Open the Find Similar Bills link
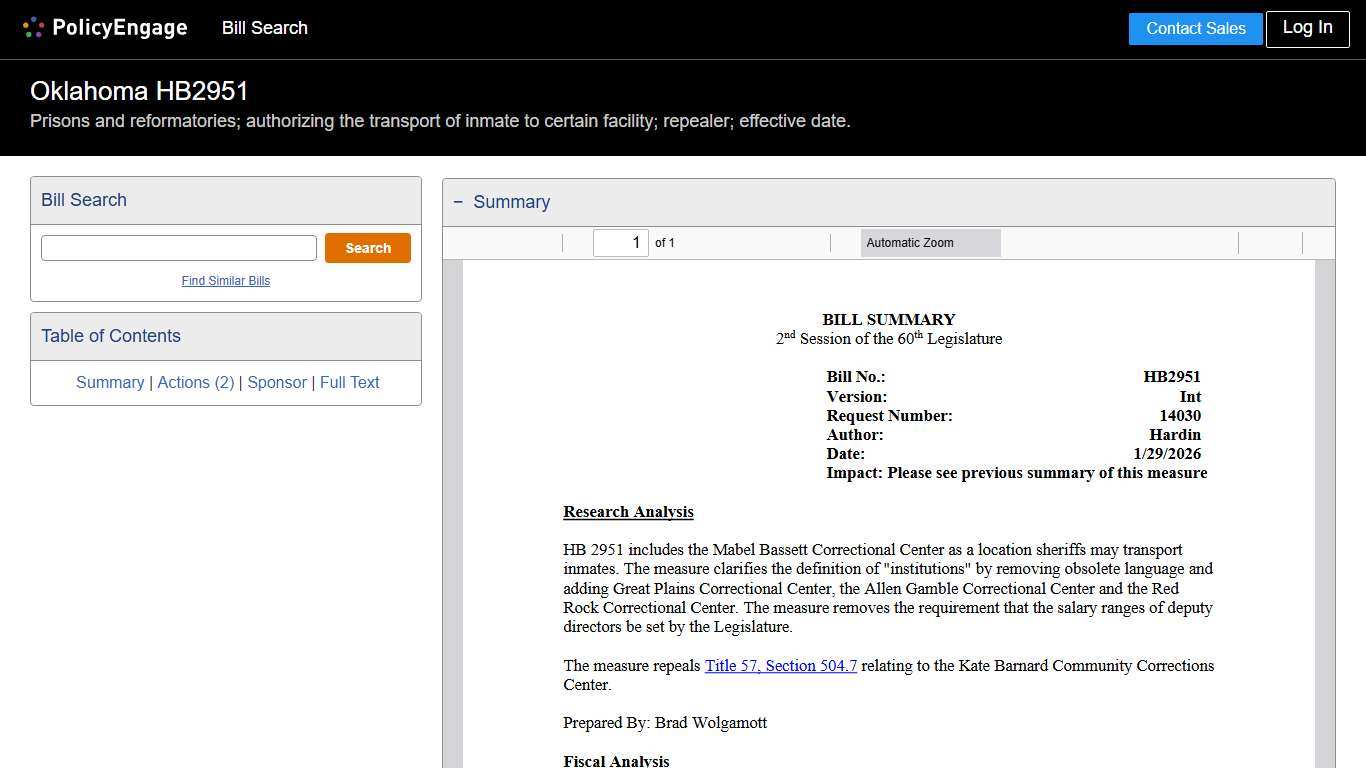This screenshot has height=768, width=1366. coord(226,281)
